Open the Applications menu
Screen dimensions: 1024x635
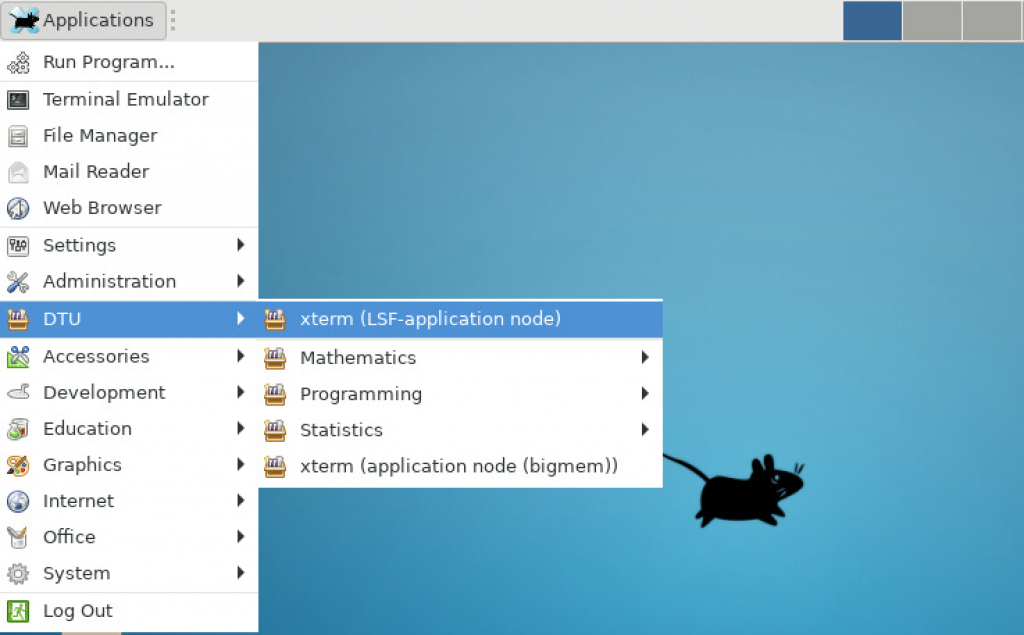click(x=84, y=20)
